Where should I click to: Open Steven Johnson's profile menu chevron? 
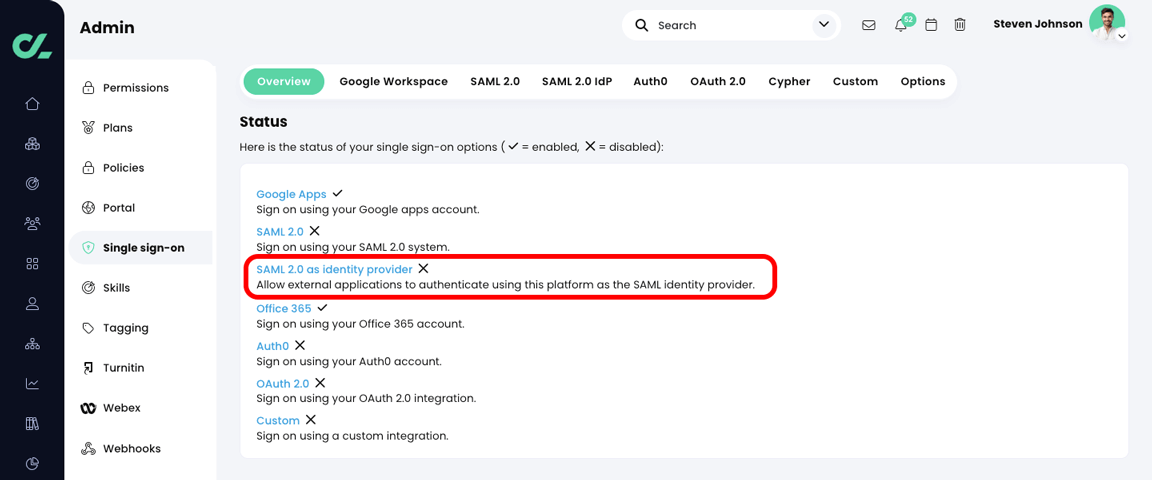tap(1122, 36)
